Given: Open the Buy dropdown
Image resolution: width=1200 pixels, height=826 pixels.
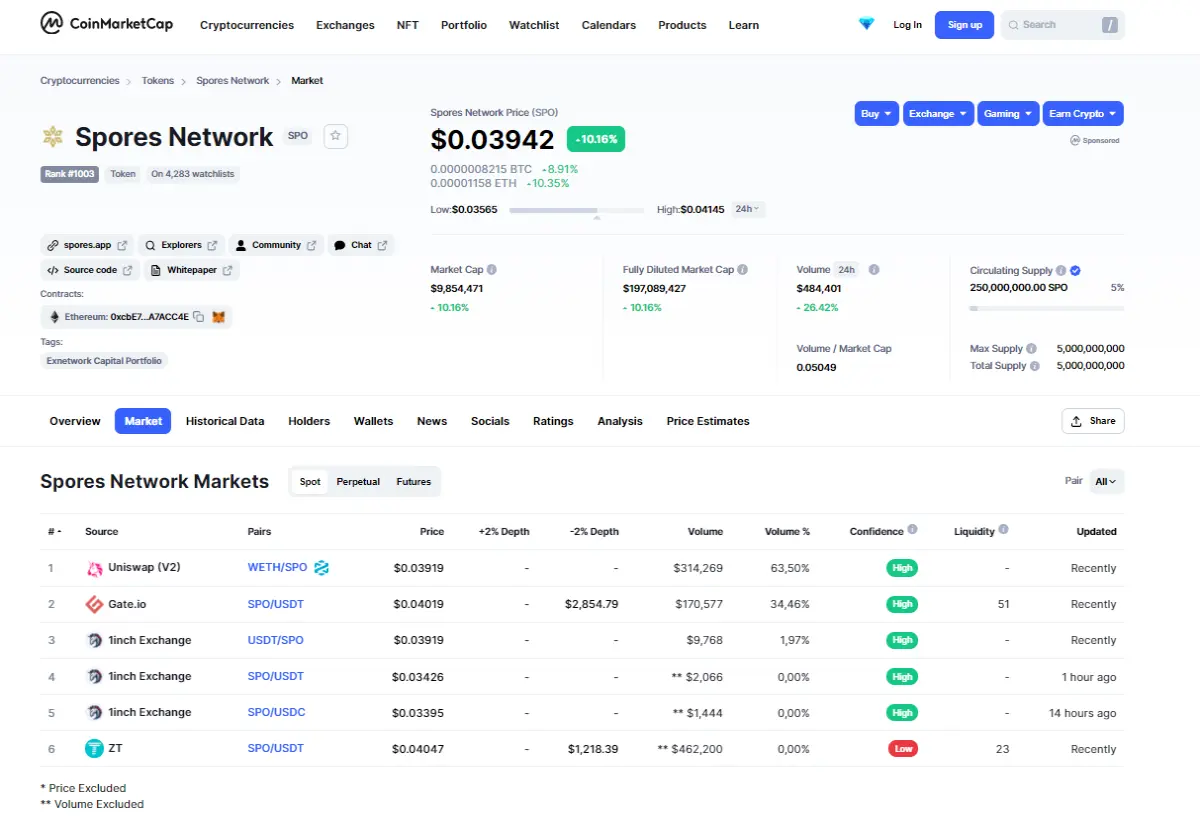Looking at the screenshot, I should coord(877,114).
